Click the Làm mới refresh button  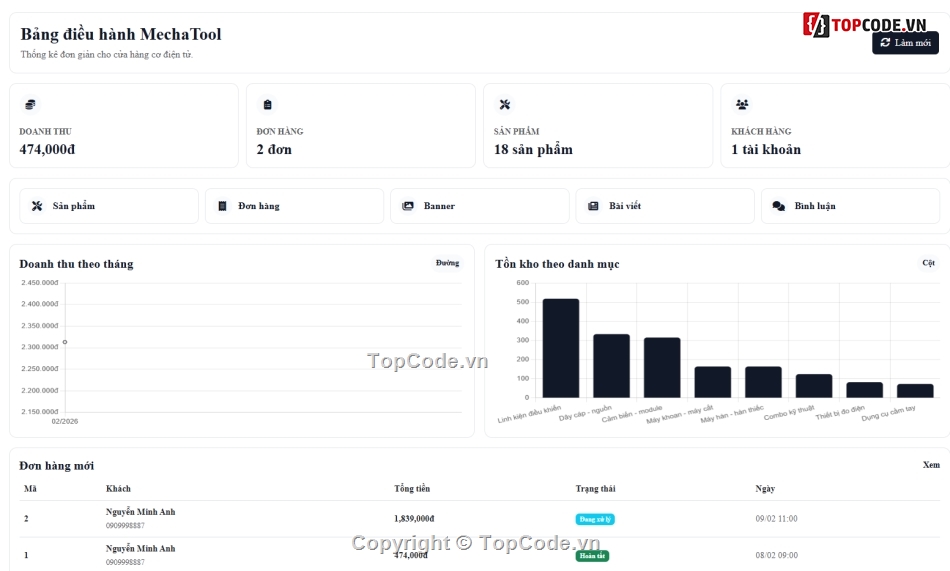click(x=905, y=43)
